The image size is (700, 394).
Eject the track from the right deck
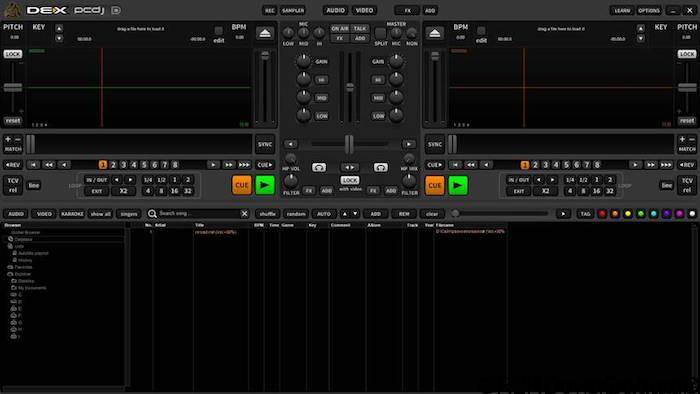434,33
